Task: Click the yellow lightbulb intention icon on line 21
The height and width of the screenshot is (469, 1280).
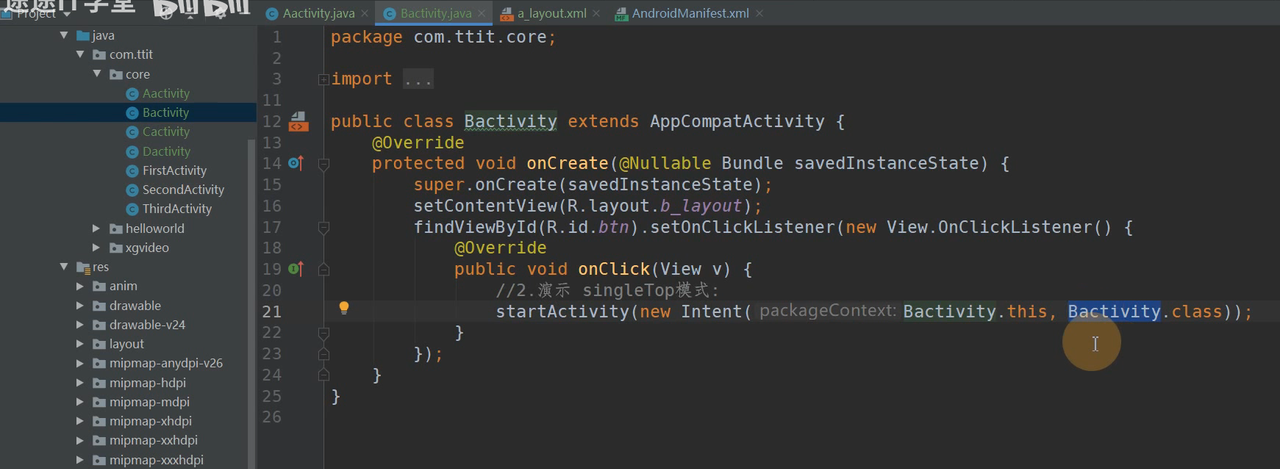Action: tap(343, 309)
